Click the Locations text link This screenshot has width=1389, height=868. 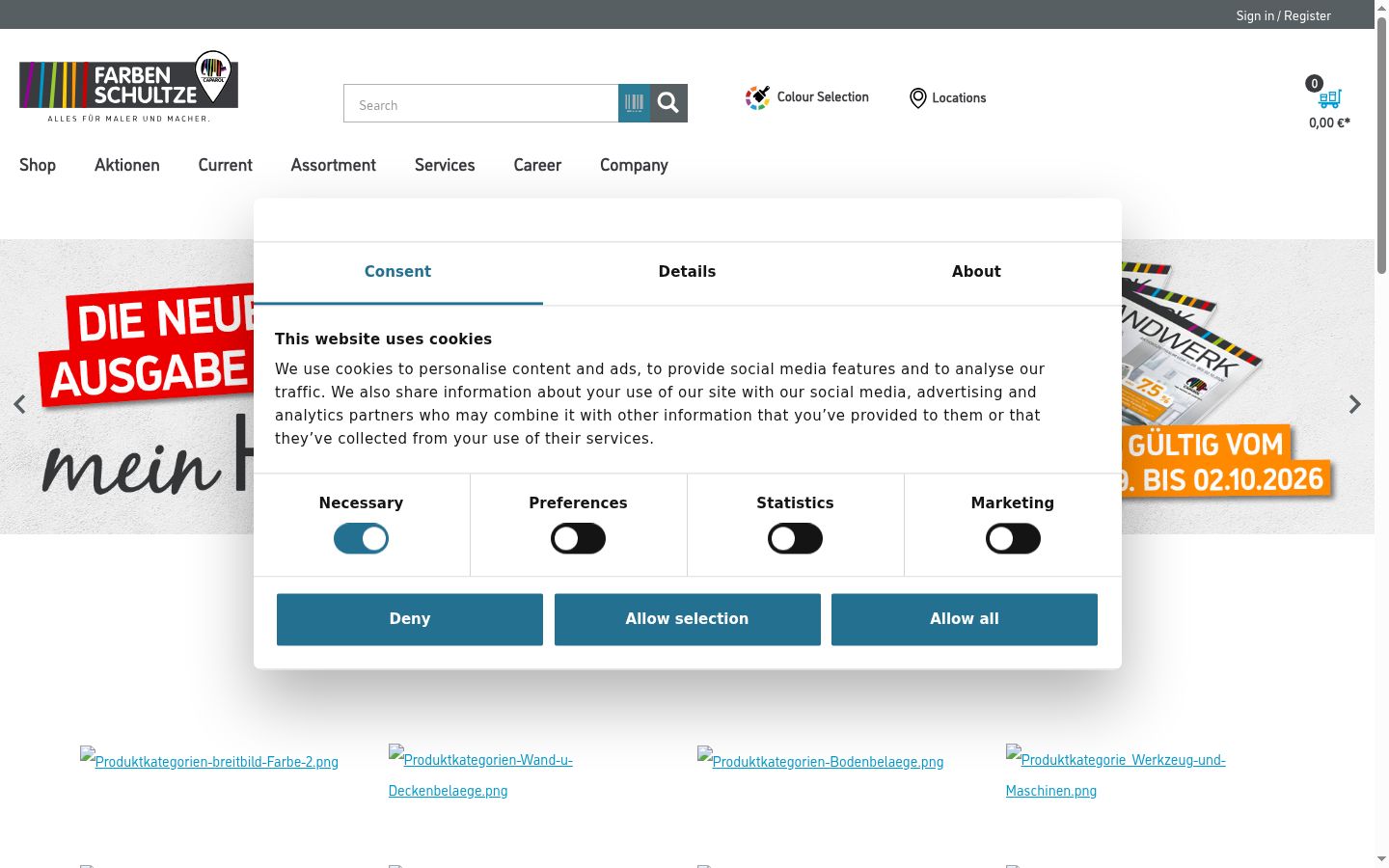pos(959,98)
